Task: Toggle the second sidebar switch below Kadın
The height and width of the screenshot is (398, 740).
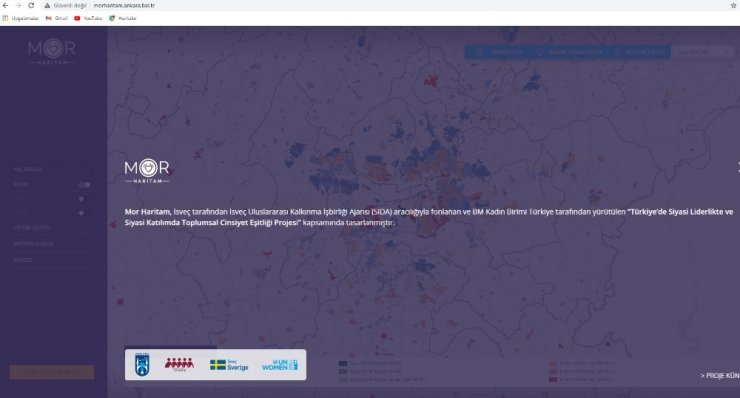Action: (82, 199)
